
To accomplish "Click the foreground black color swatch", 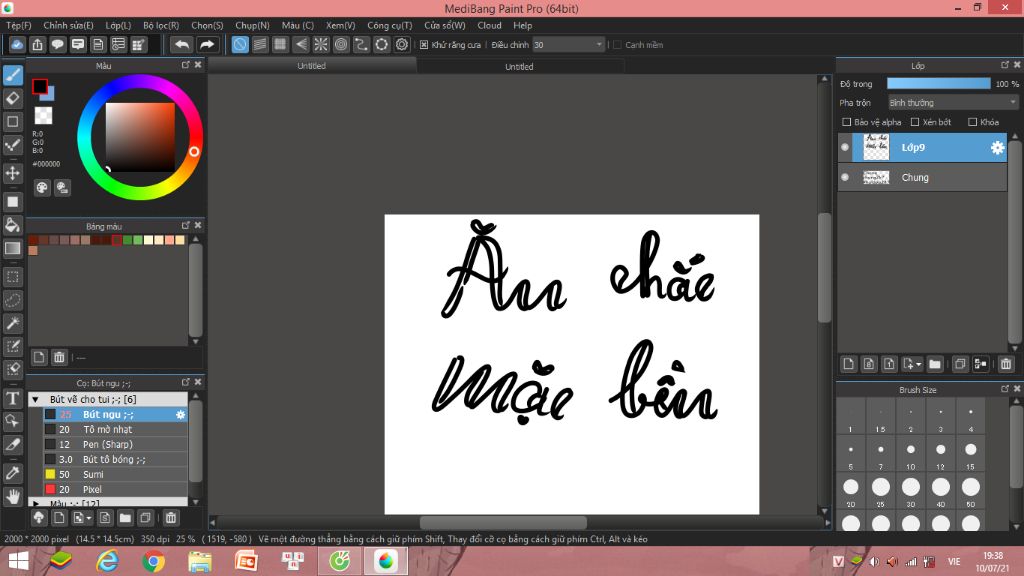I will [x=39, y=86].
